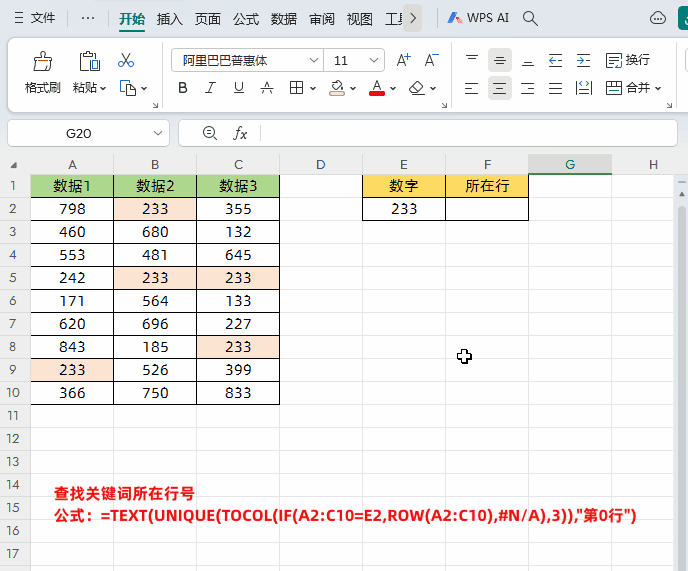Open the border style dropdown arrow
This screenshot has height=571, width=688.
(x=313, y=89)
